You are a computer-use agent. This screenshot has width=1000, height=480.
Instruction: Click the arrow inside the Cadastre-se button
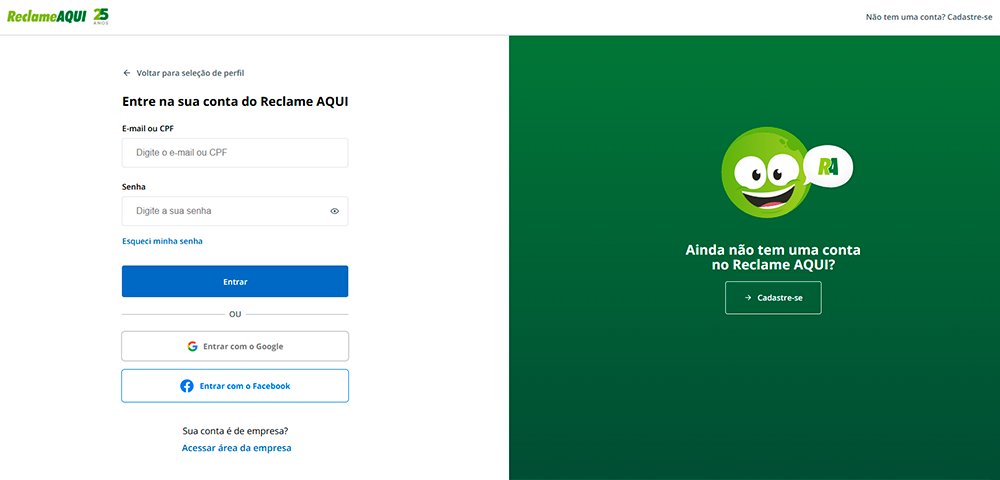click(x=747, y=298)
